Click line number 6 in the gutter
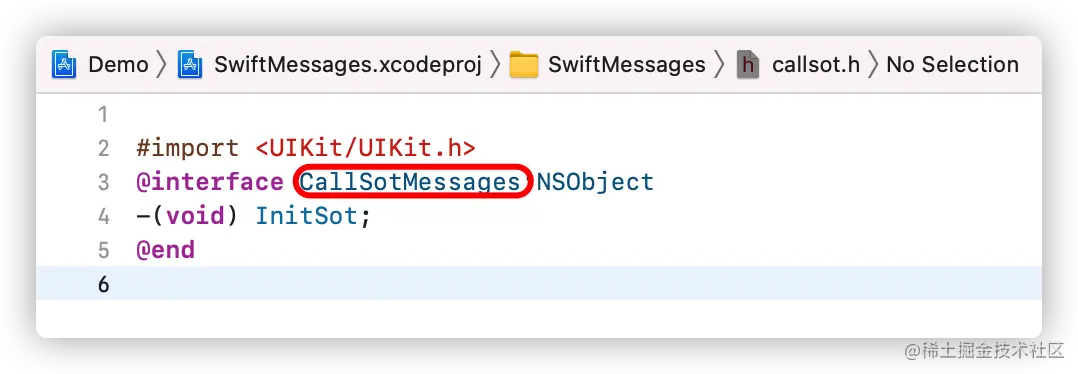 tap(103, 283)
